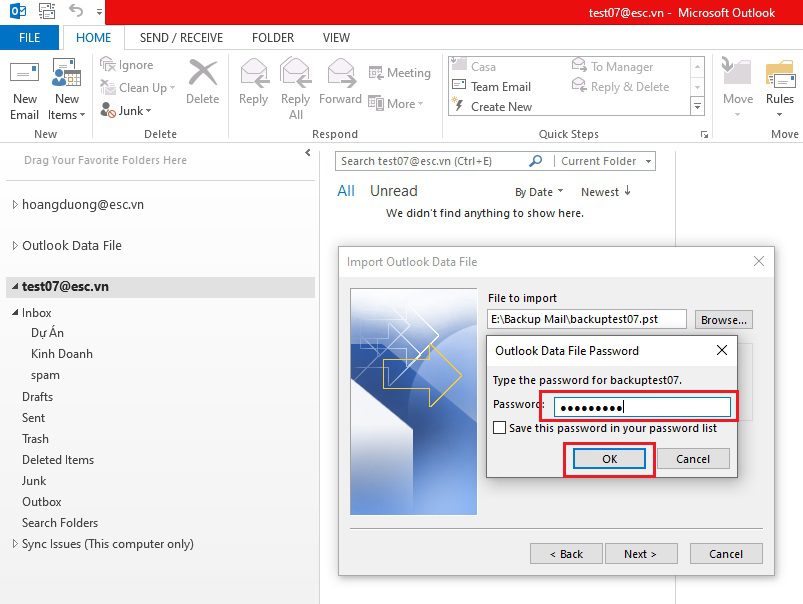803x604 pixels.
Task: Open the Dự Án folder
Action: [47, 332]
